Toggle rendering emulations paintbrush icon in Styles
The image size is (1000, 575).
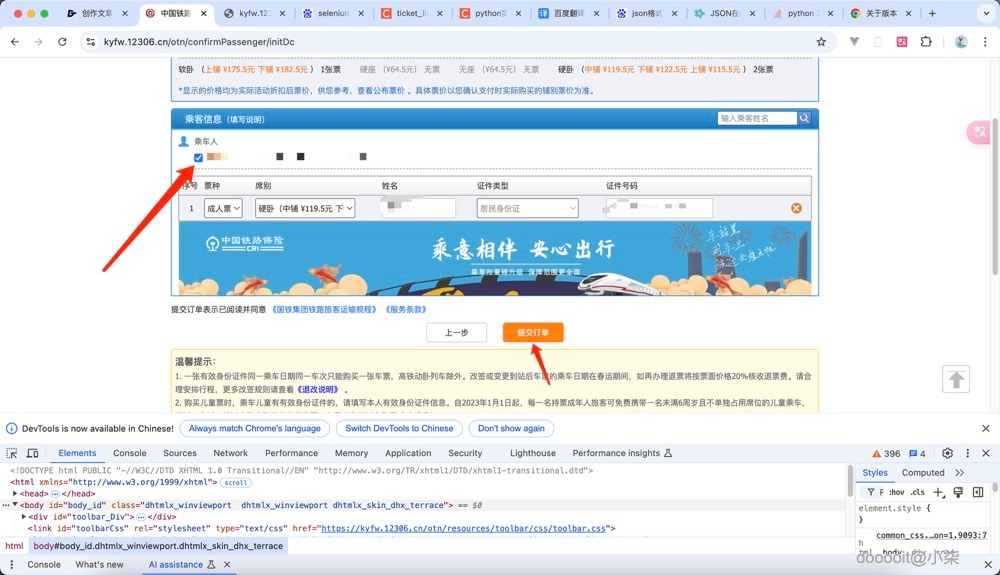tap(958, 492)
